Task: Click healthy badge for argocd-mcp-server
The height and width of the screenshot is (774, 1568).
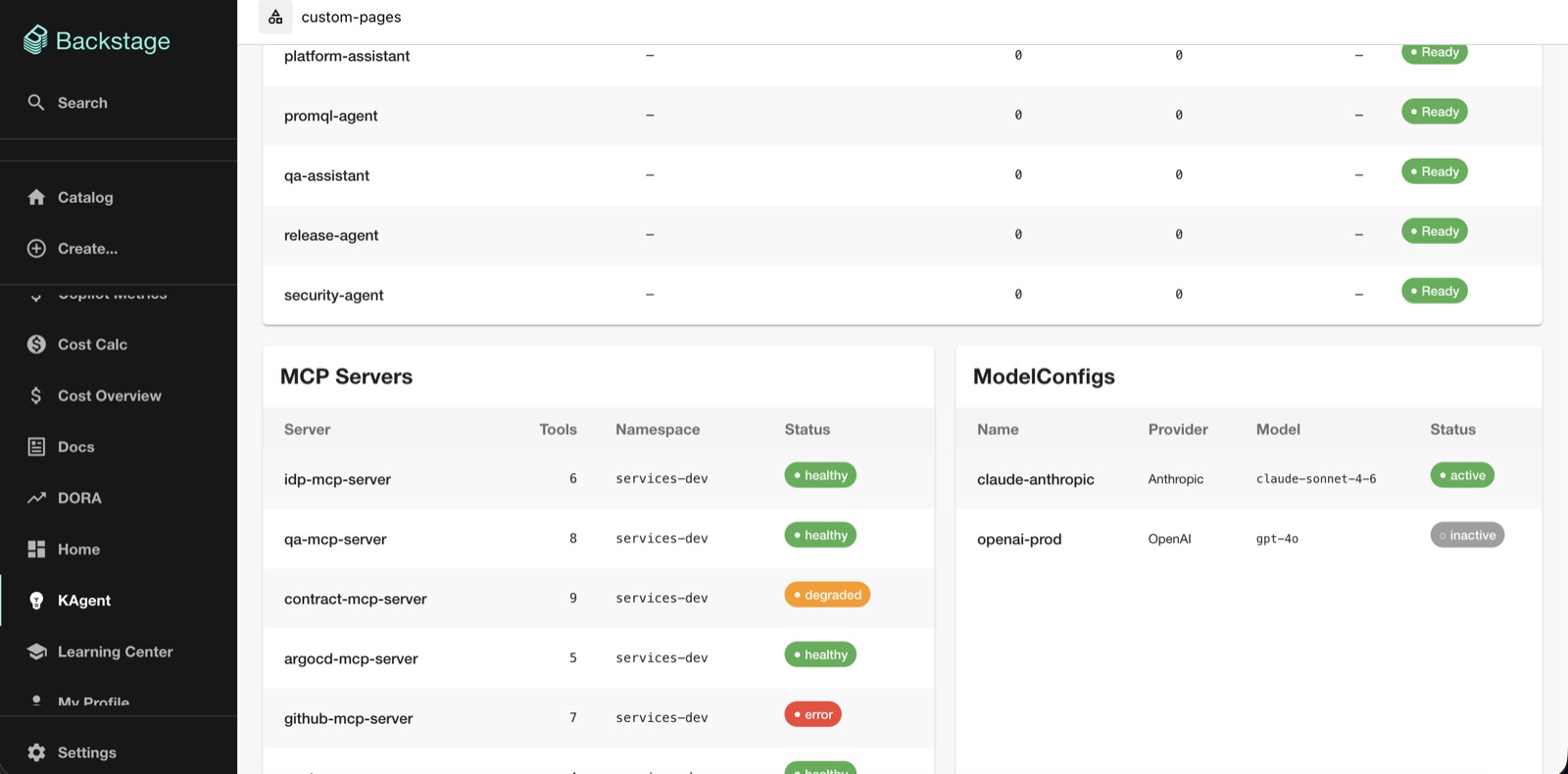Action: click(x=820, y=654)
